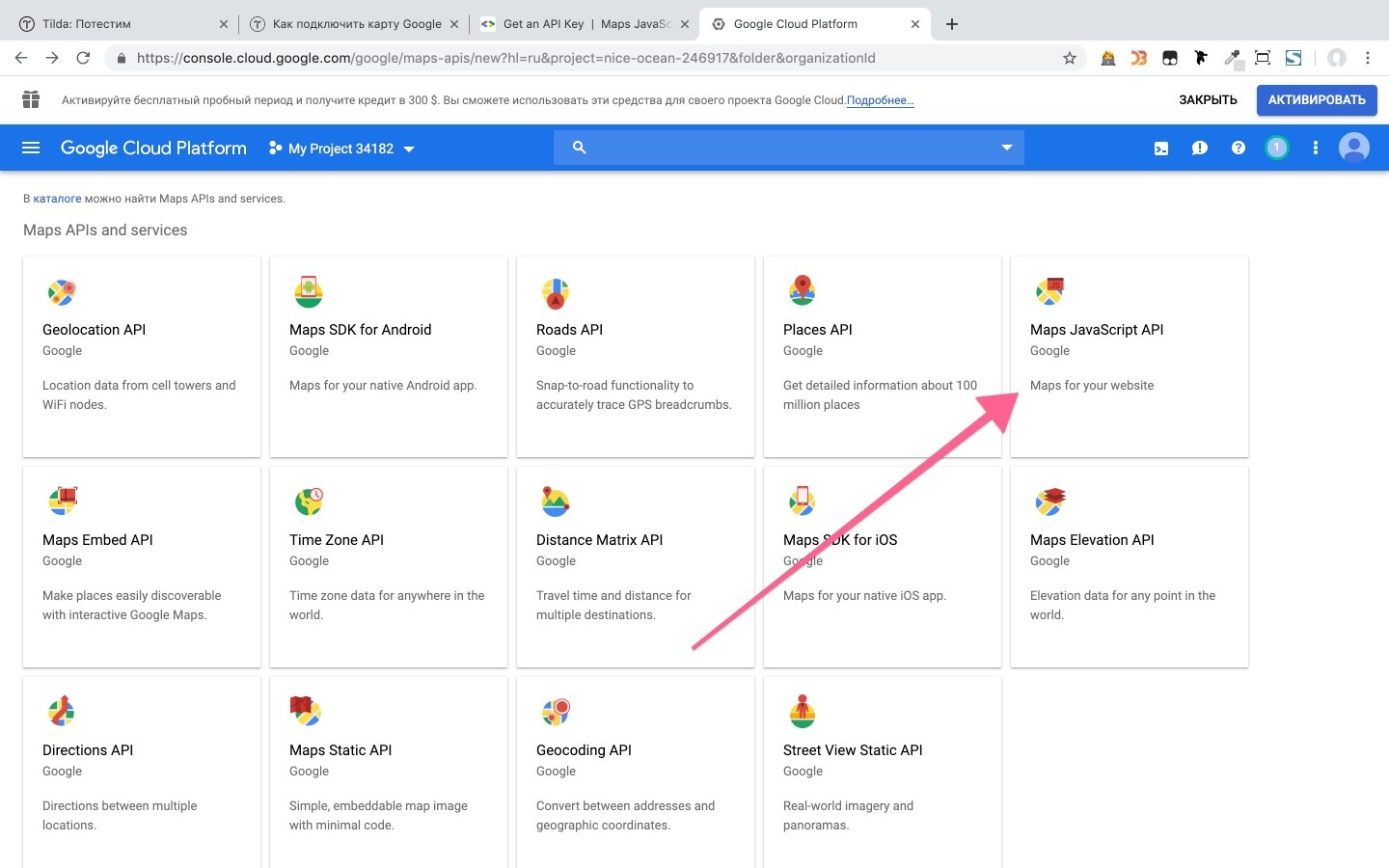Click the Places API title
The image size is (1389, 868).
tap(818, 330)
